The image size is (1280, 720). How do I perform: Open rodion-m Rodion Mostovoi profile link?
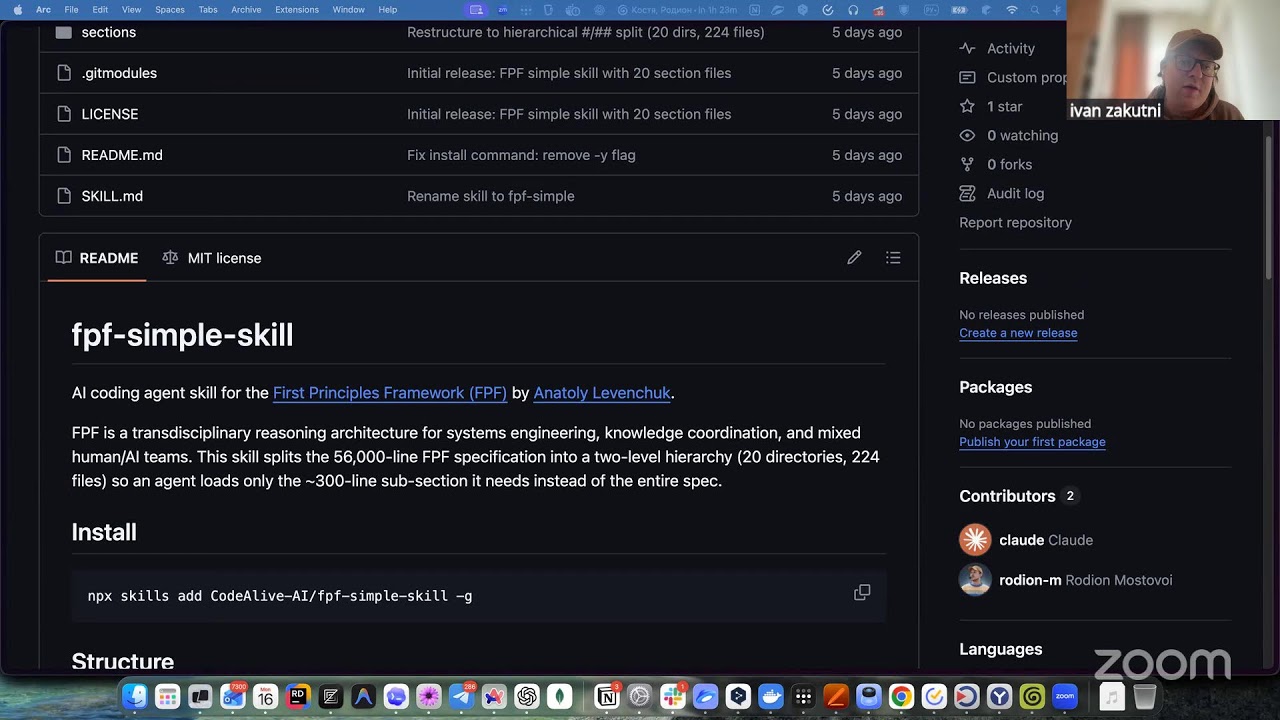[x=1085, y=580]
